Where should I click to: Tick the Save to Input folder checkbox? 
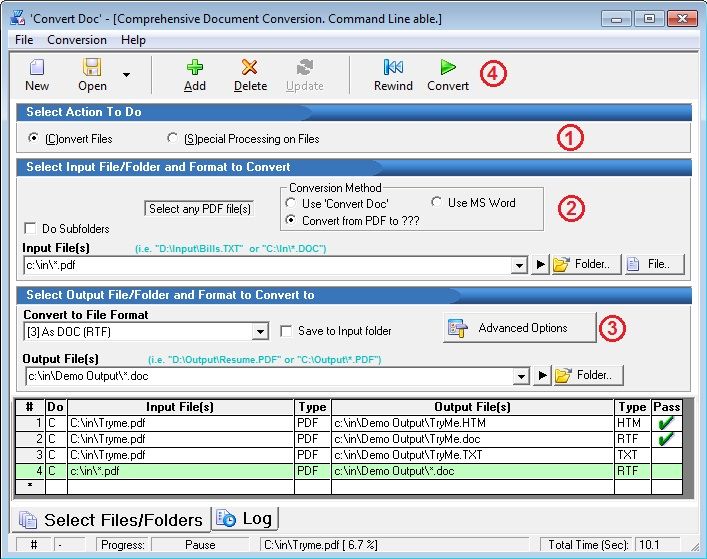pyautogui.click(x=286, y=331)
